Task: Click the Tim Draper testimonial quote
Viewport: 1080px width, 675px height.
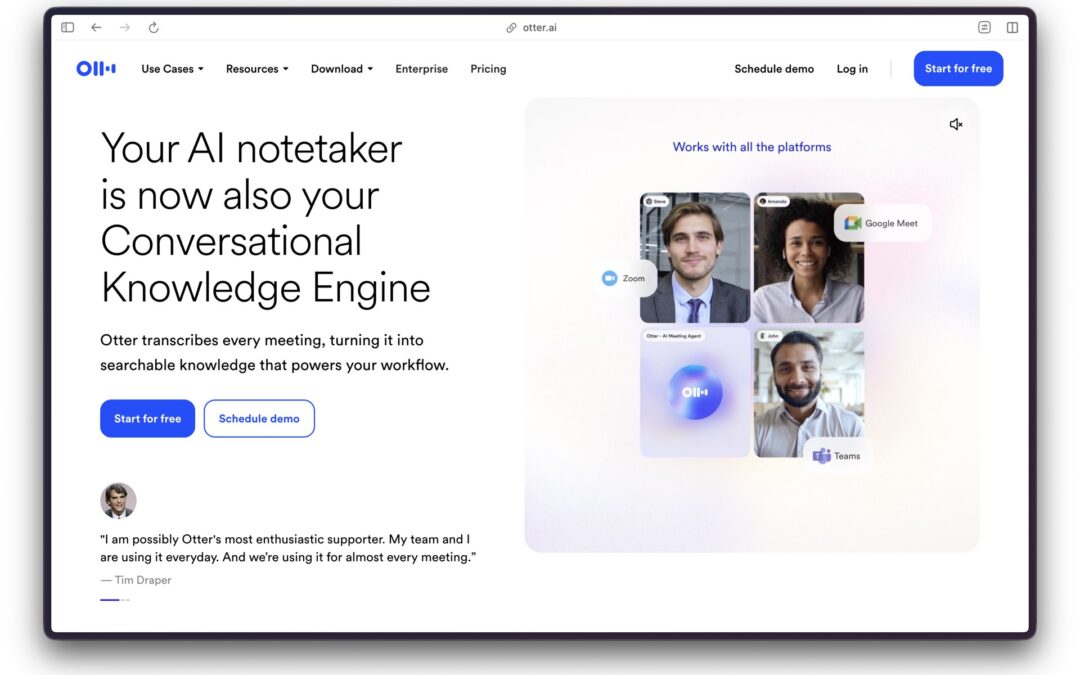Action: (288, 548)
